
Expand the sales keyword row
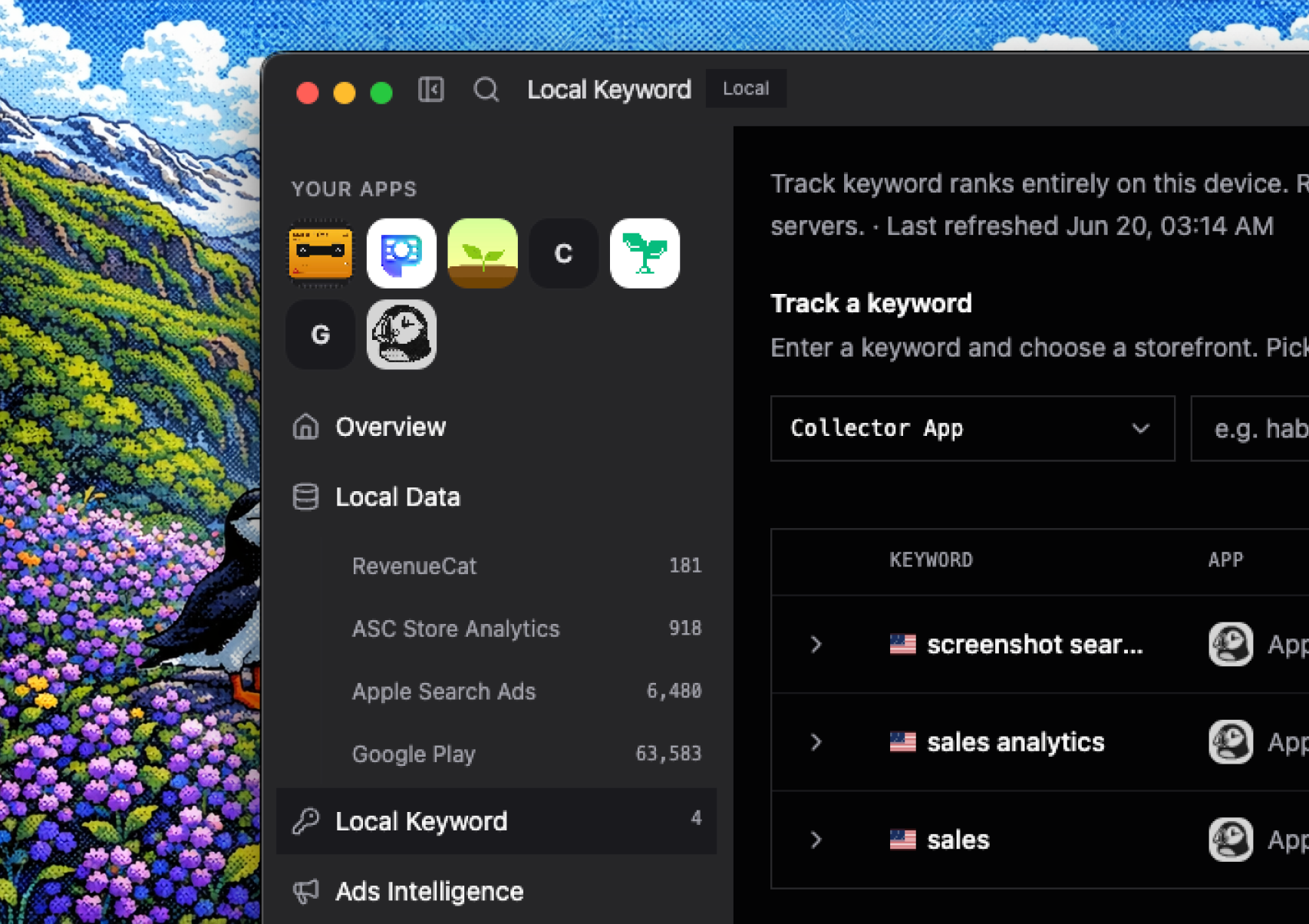816,840
